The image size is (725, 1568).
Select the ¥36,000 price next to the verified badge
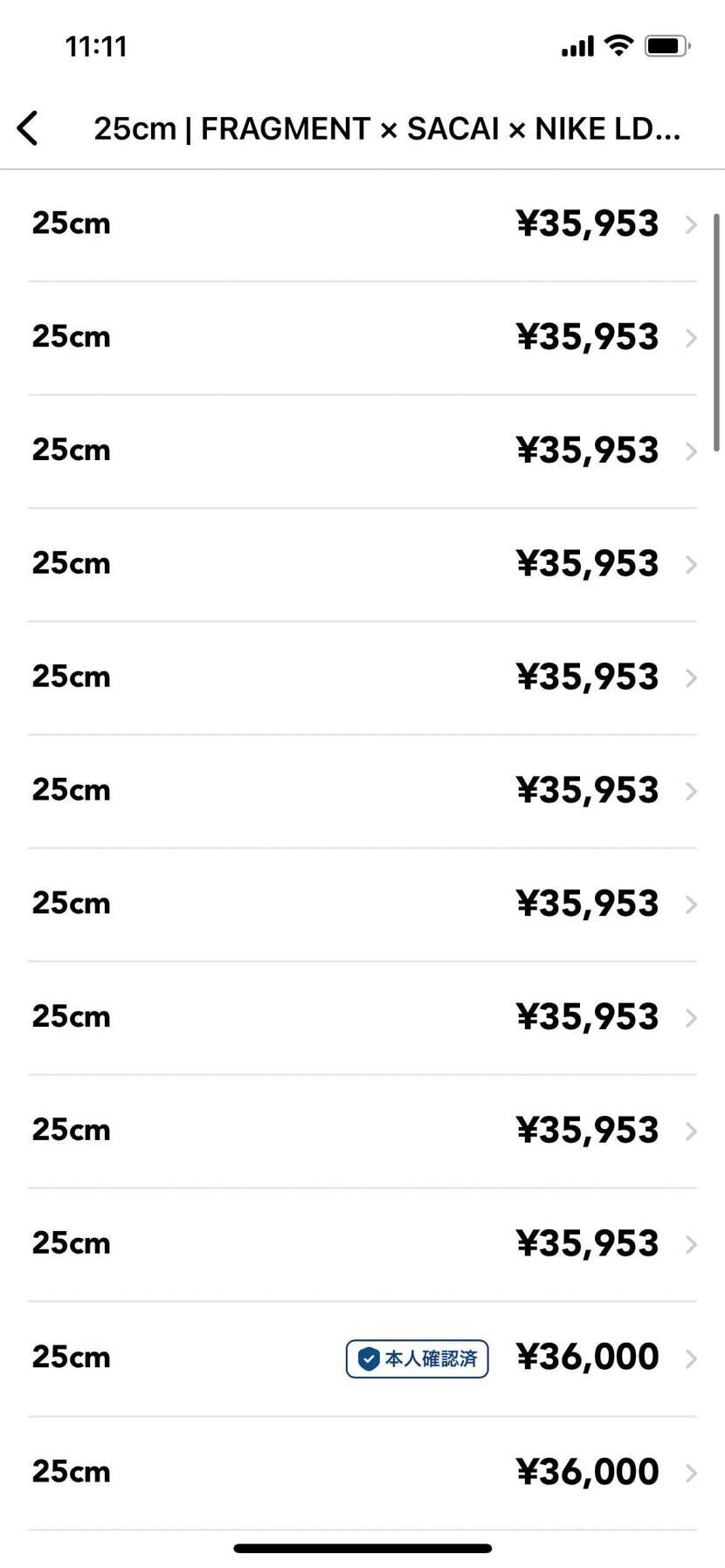pos(587,1357)
